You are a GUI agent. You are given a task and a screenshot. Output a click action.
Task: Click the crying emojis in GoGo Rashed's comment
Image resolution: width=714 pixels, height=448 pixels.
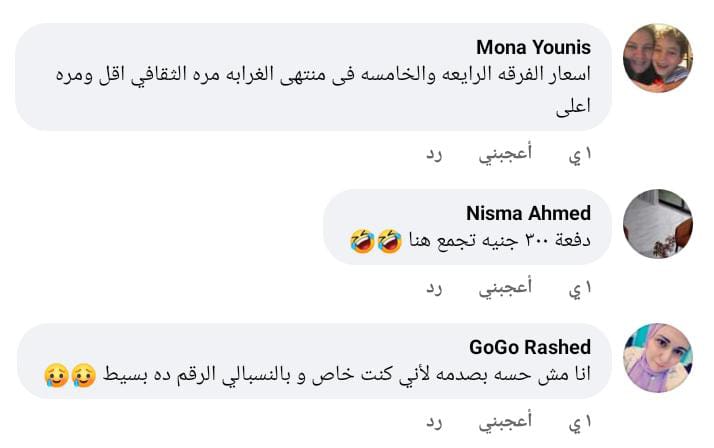click(69, 375)
